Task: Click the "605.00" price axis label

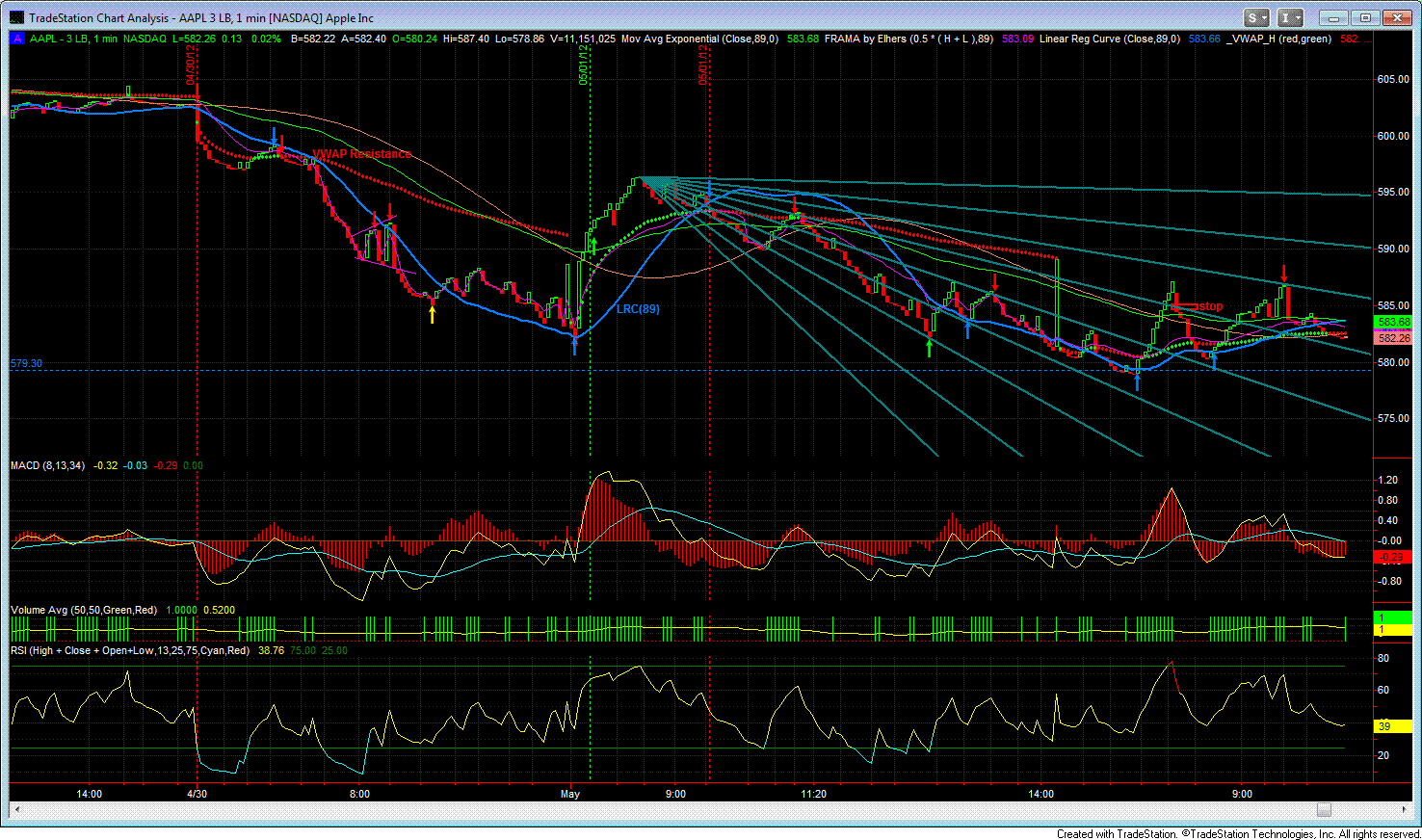Action: tap(1392, 79)
